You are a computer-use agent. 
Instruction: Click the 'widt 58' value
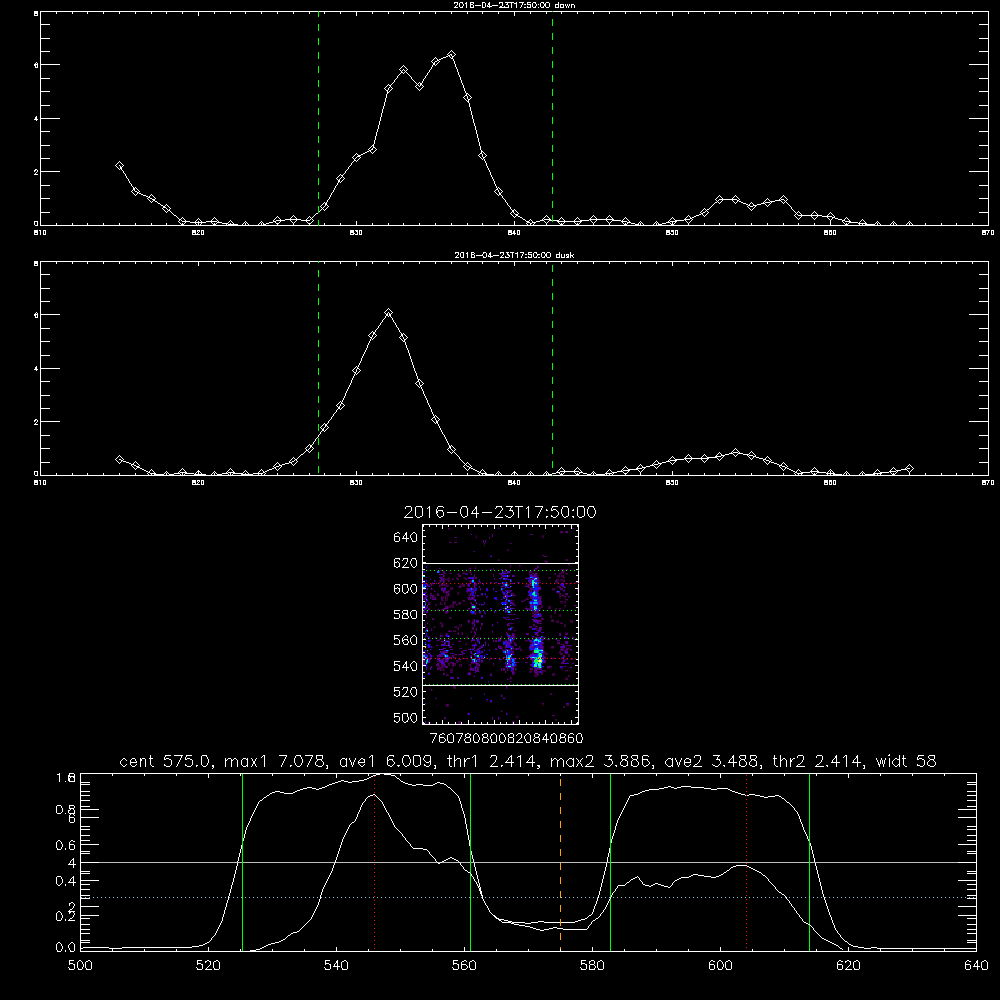pos(906,761)
